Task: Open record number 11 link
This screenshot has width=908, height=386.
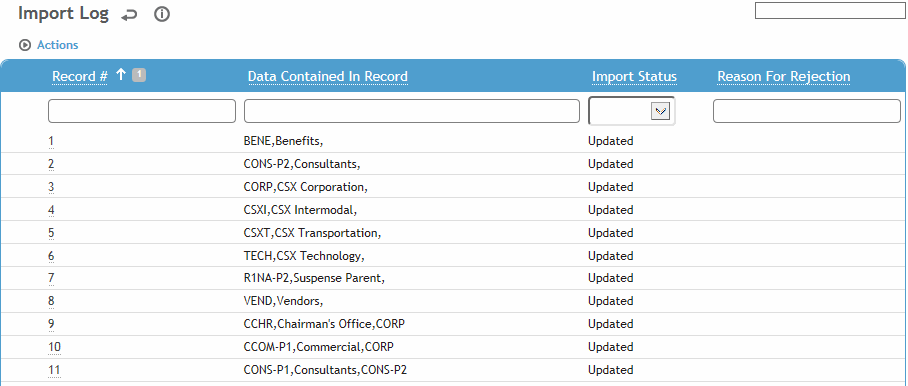Action: 54,370
